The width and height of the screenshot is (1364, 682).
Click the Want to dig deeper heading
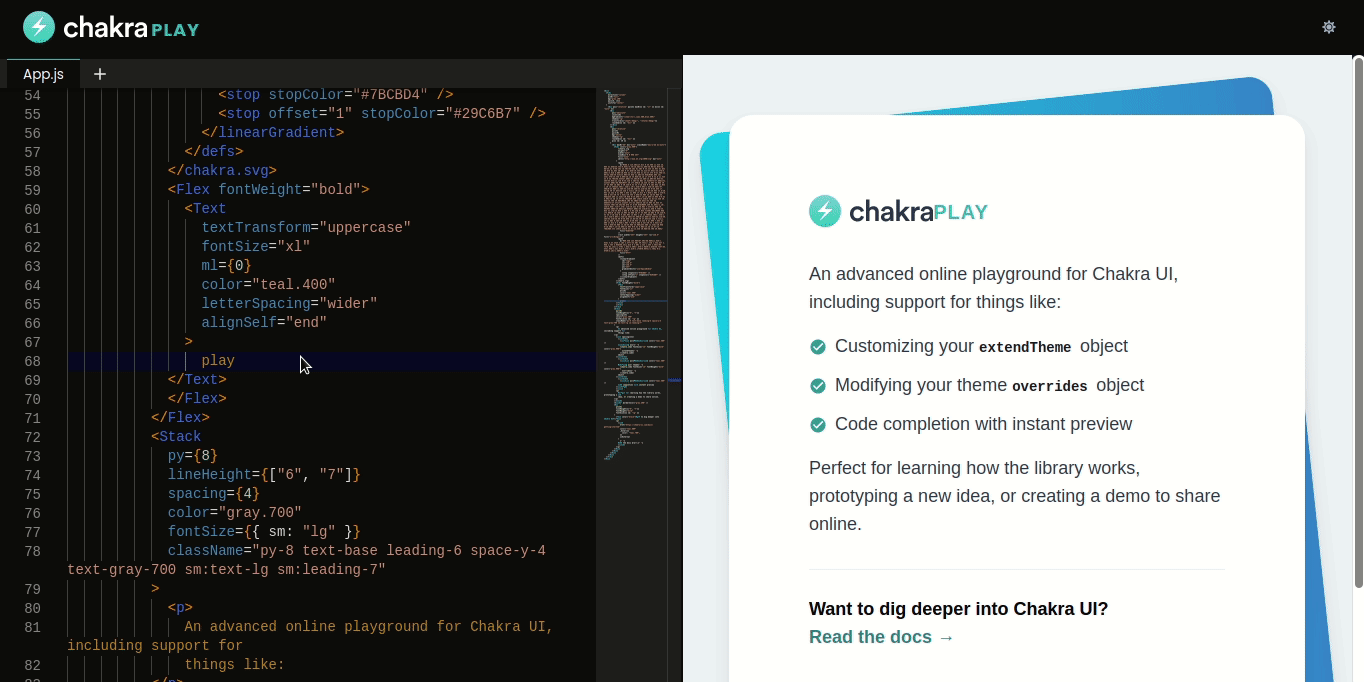pyautogui.click(x=958, y=609)
